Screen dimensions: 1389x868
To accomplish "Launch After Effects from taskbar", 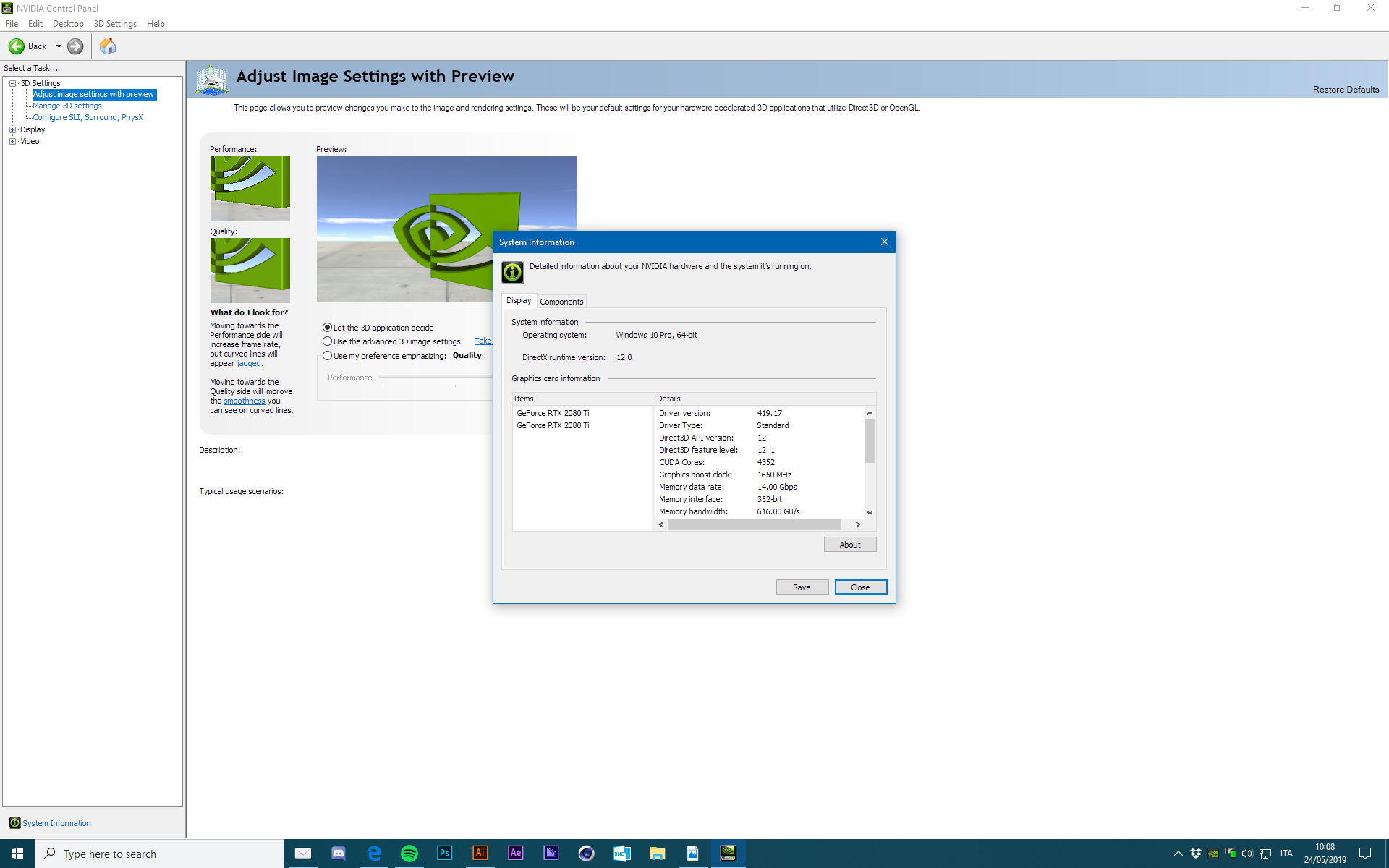I will pos(515,853).
